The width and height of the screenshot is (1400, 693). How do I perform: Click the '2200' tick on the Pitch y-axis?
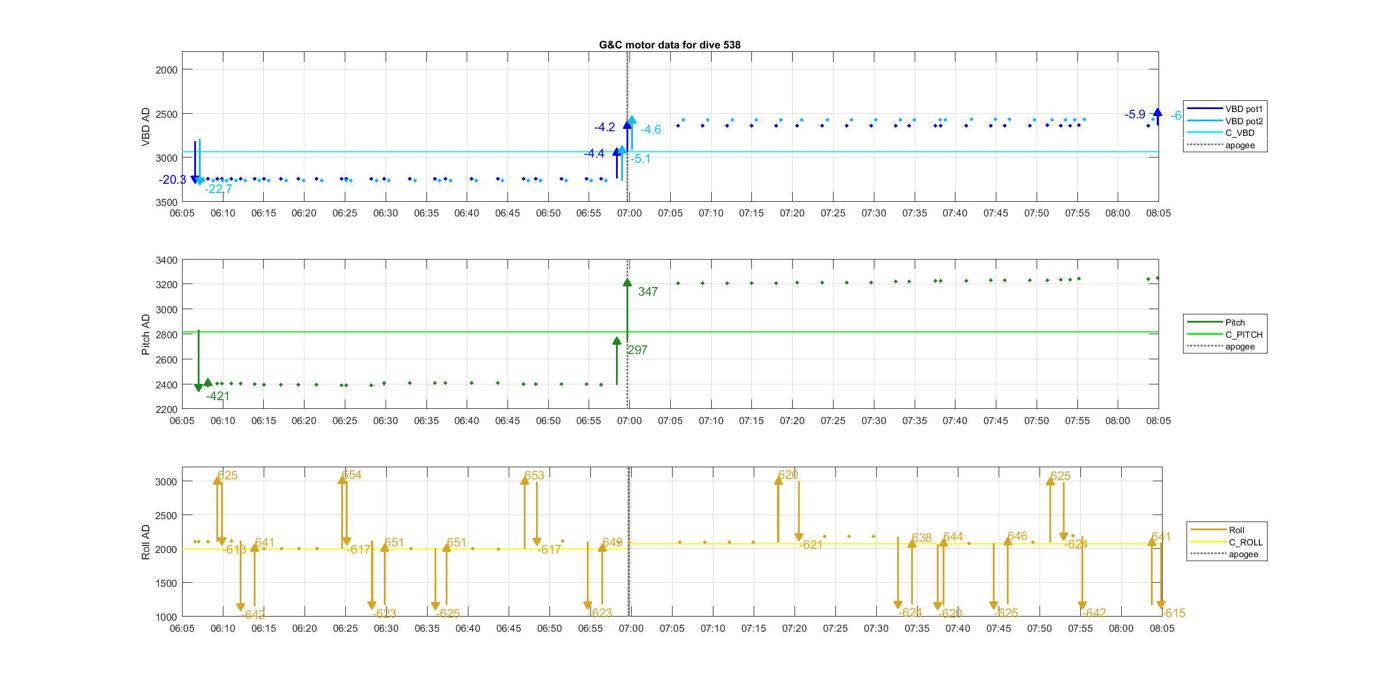166,409
